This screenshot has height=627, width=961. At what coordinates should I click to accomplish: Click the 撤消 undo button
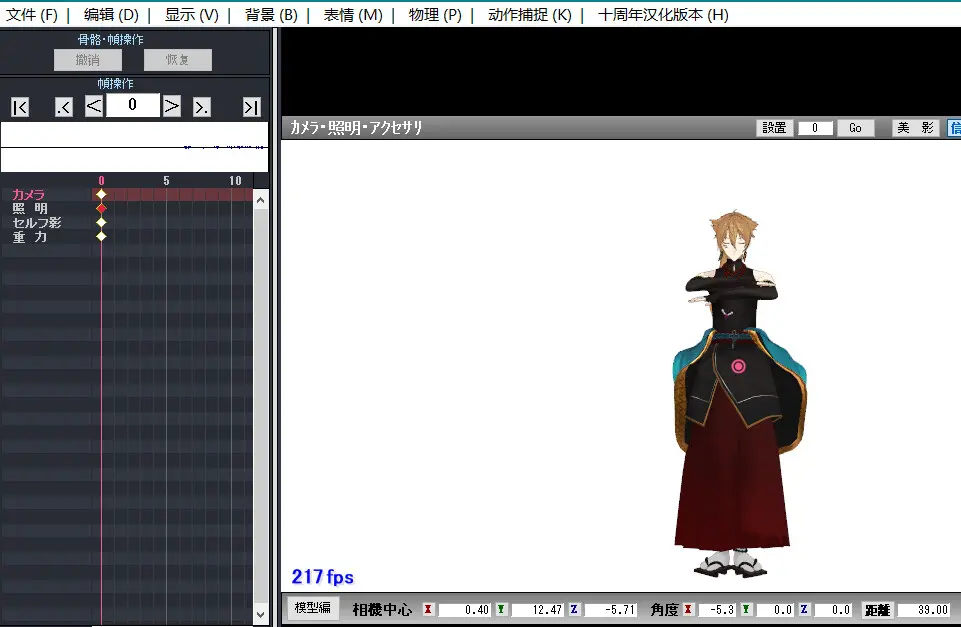coord(88,60)
